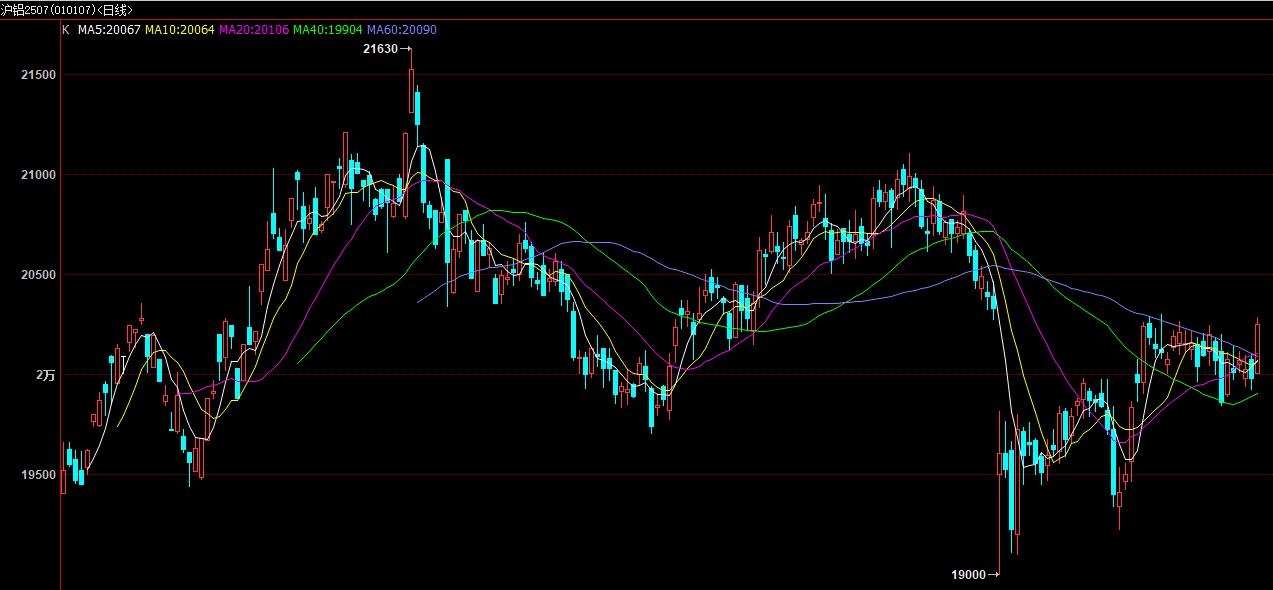The width and height of the screenshot is (1273, 590).
Task: Click the 2万 price axis label
Action: click(46, 375)
